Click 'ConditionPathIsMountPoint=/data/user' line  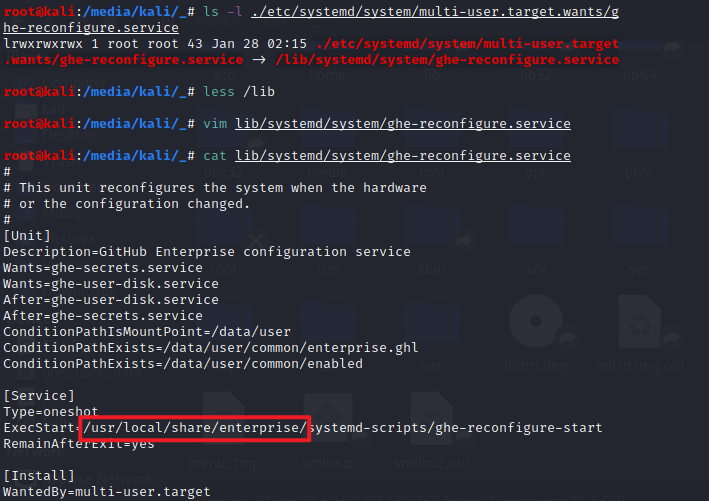(147, 332)
